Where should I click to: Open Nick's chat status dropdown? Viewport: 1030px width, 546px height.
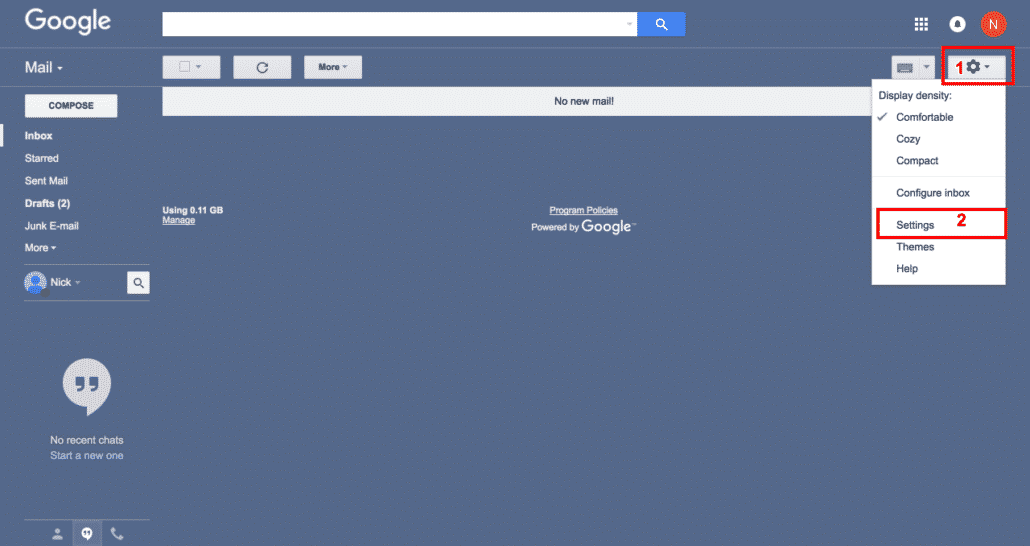click(x=65, y=282)
